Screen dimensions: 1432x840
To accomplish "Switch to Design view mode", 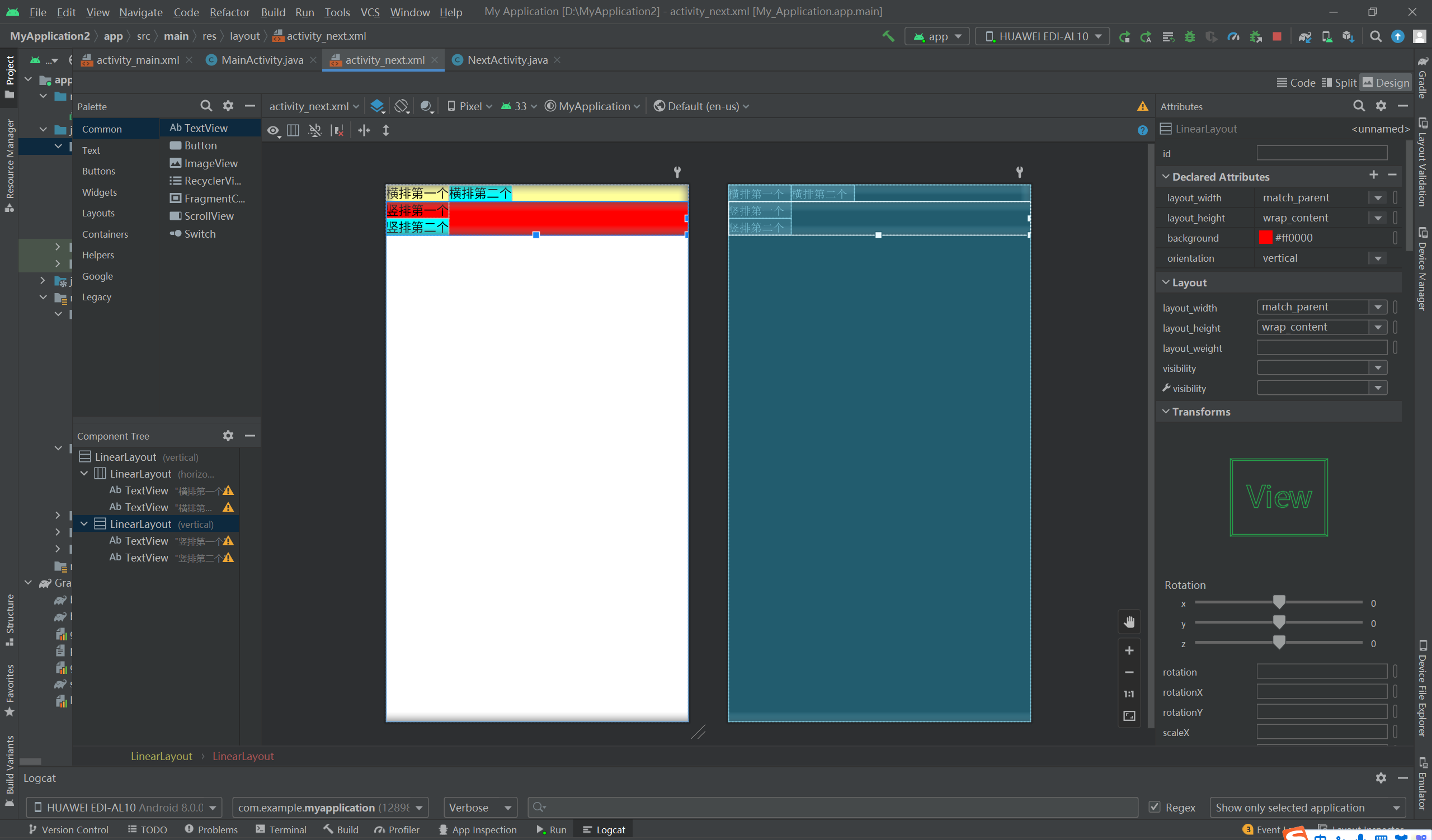I will pyautogui.click(x=1386, y=83).
